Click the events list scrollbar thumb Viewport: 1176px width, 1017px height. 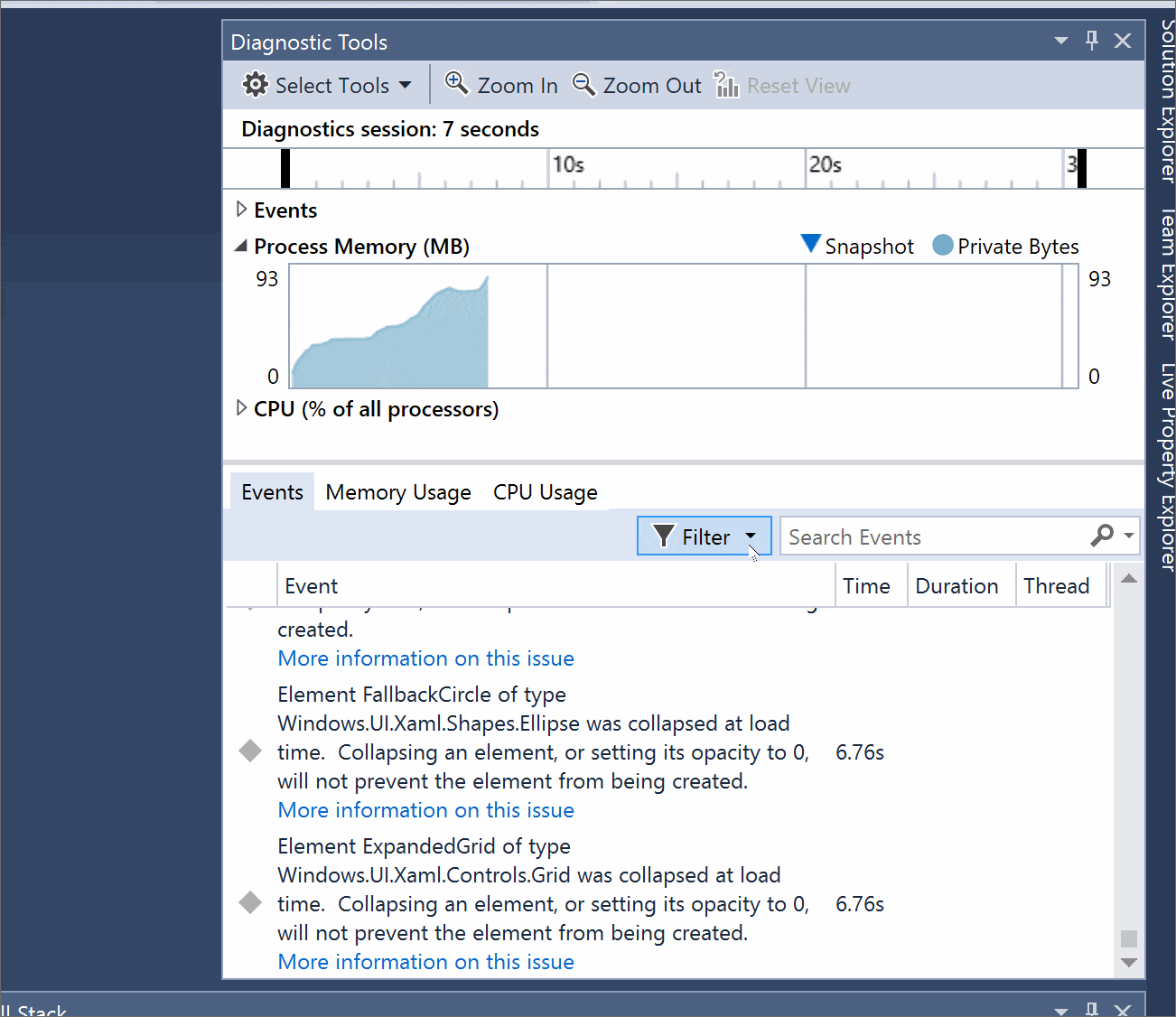click(x=1129, y=938)
